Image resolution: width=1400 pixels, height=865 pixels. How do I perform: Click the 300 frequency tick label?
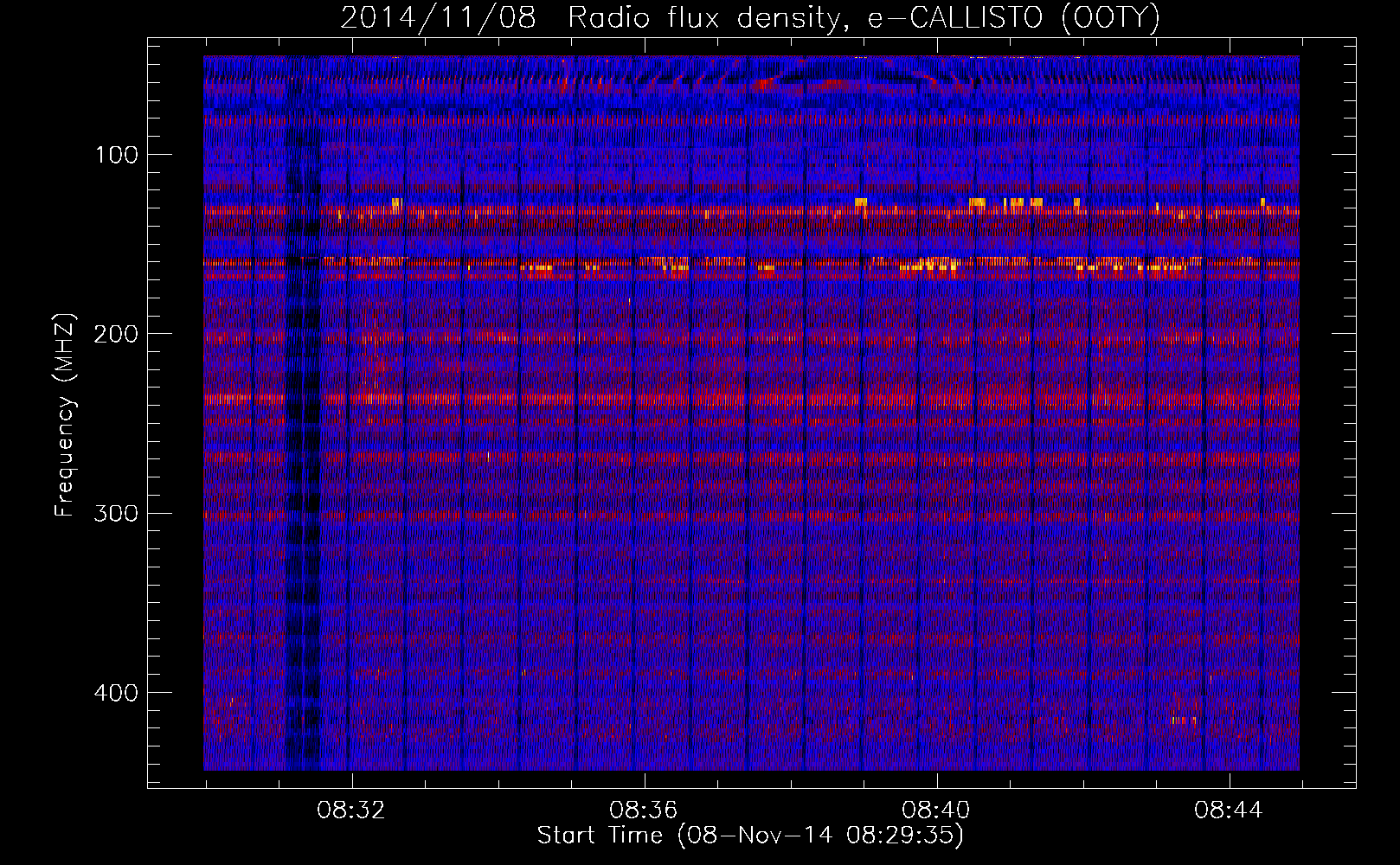[116, 513]
